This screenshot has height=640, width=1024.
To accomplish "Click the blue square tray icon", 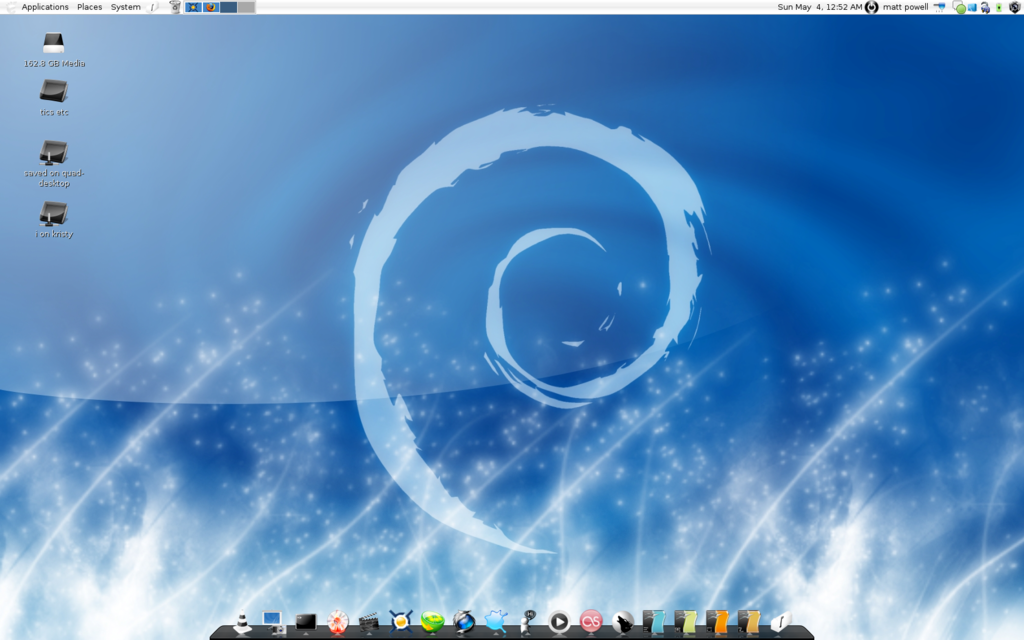I will pyautogui.click(x=972, y=8).
